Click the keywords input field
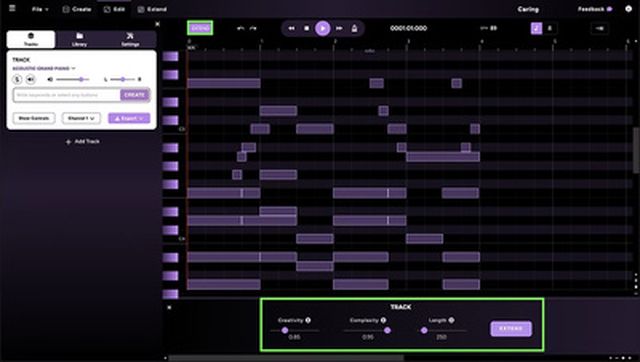 point(67,95)
